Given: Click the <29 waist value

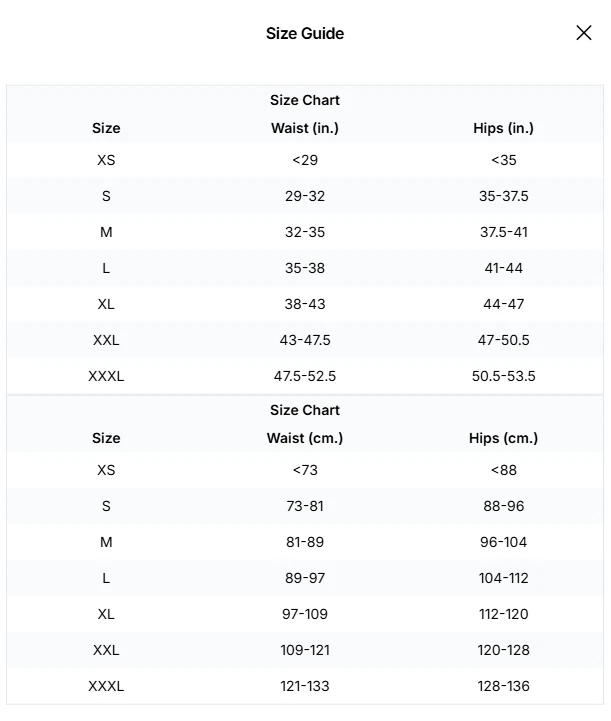Looking at the screenshot, I should (305, 160).
